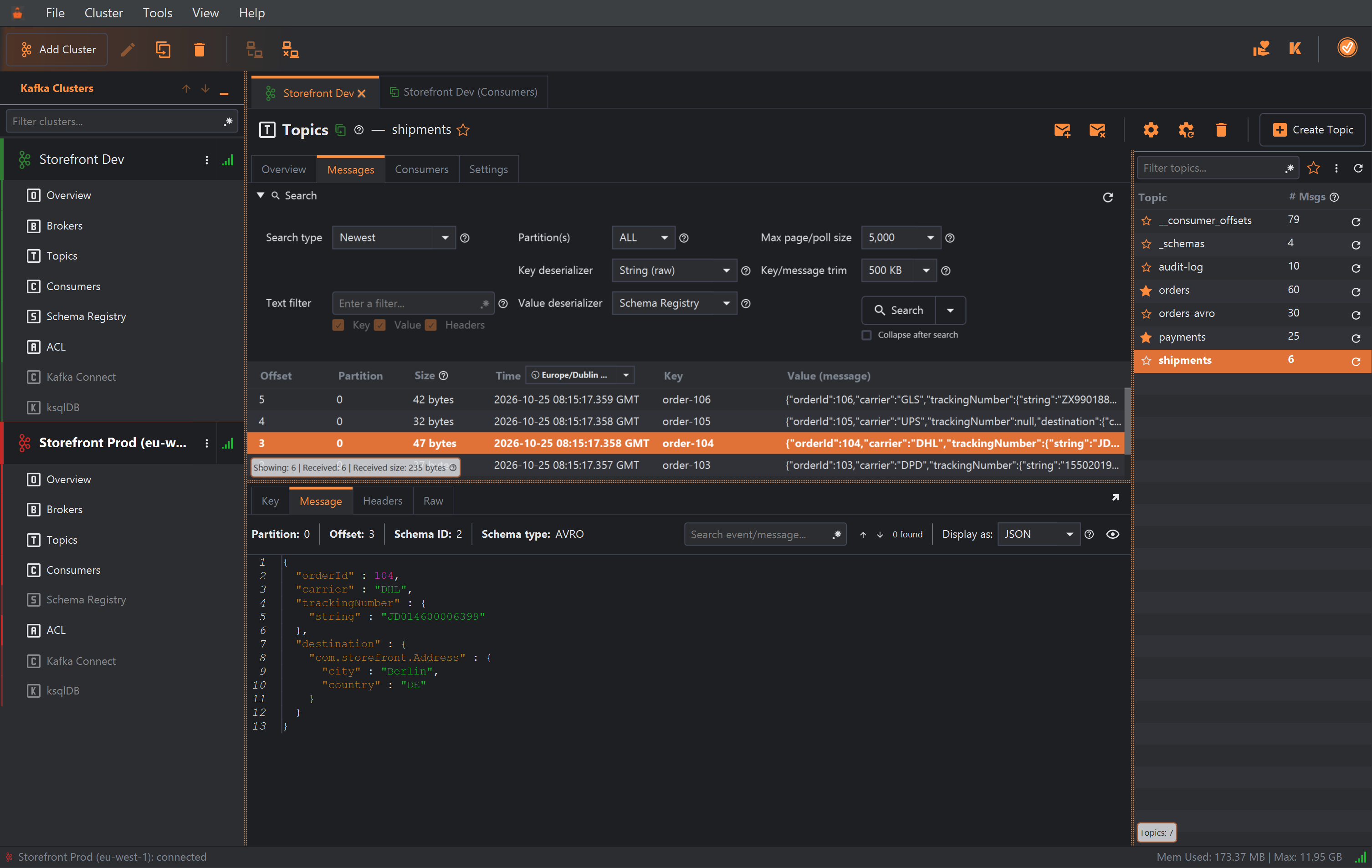Open Storefront Dev cluster options menu
The height and width of the screenshot is (868, 1372).
206,160
